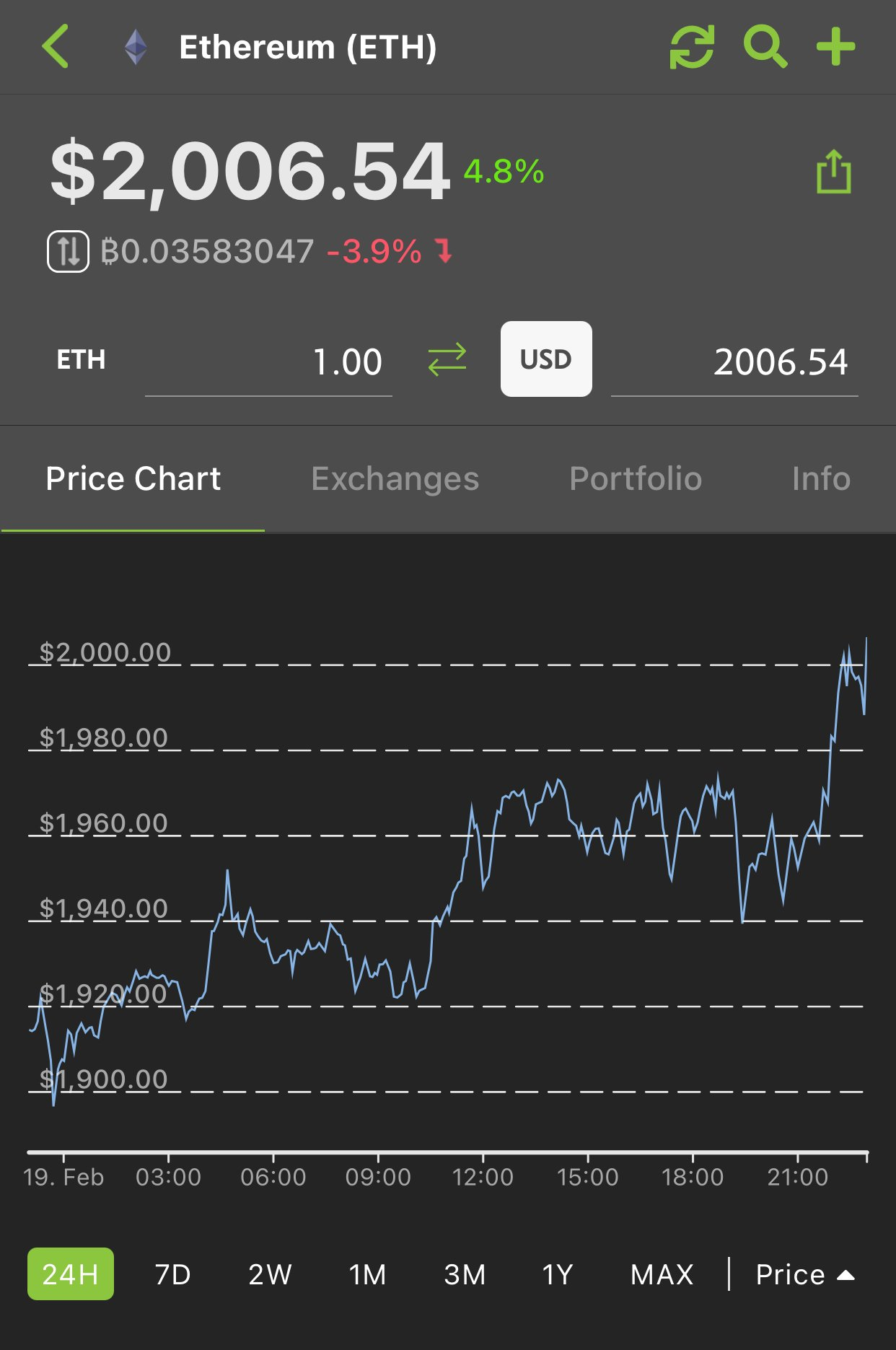896x1350 pixels.
Task: Switch to the Exchanges tab
Action: pyautogui.click(x=395, y=479)
